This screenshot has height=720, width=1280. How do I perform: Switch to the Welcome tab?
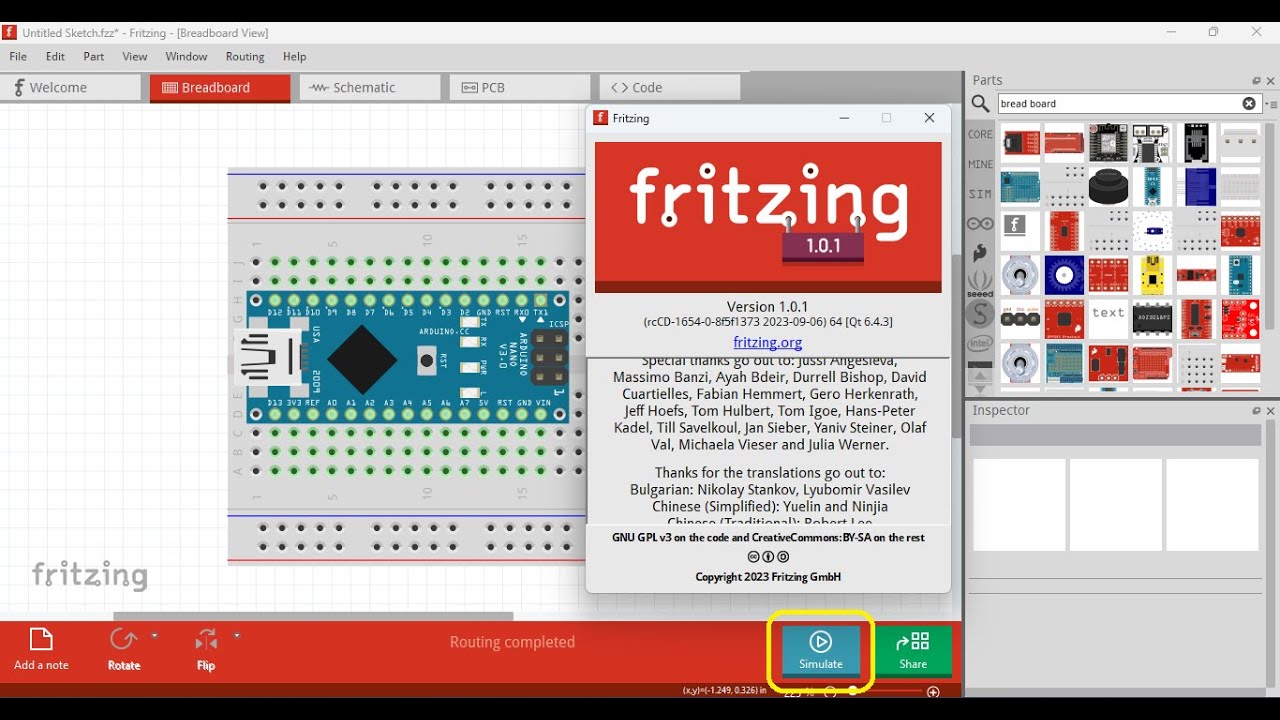(70, 88)
